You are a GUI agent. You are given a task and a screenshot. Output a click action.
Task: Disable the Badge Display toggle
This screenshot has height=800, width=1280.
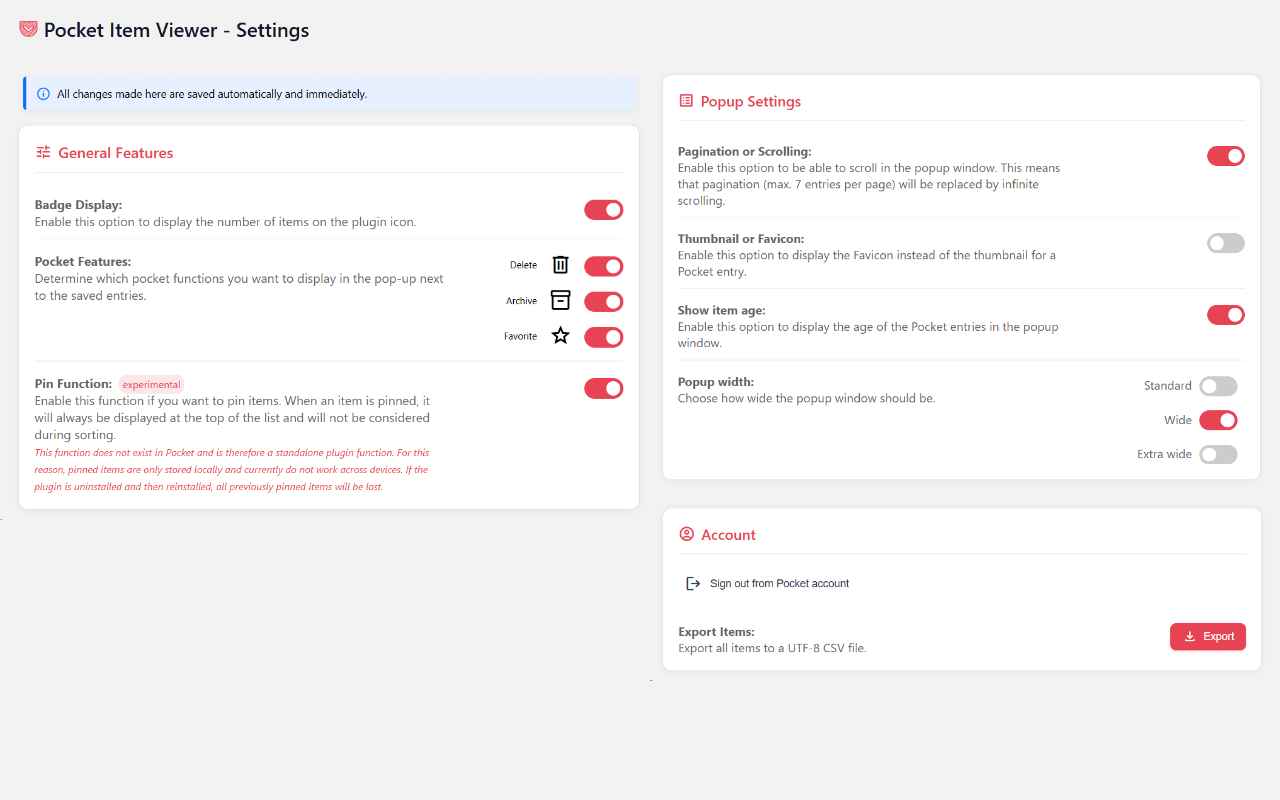[x=604, y=210]
